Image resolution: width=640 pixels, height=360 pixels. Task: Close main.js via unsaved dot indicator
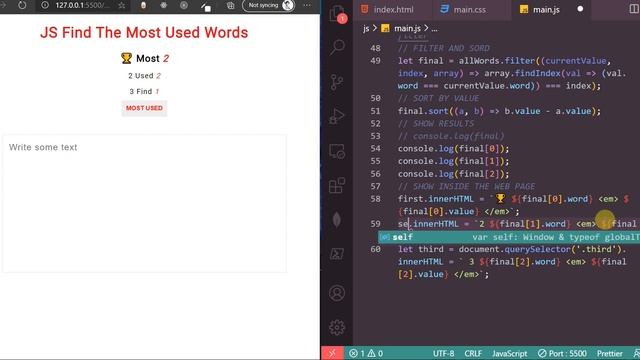(580, 9)
